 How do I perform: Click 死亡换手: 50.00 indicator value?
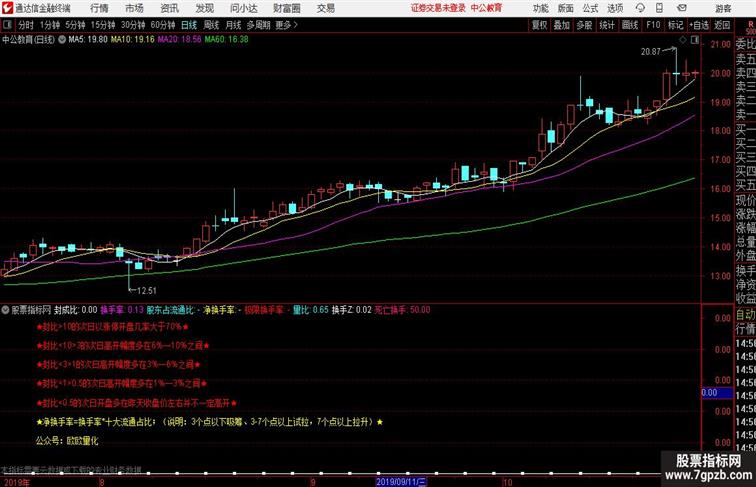tap(403, 310)
